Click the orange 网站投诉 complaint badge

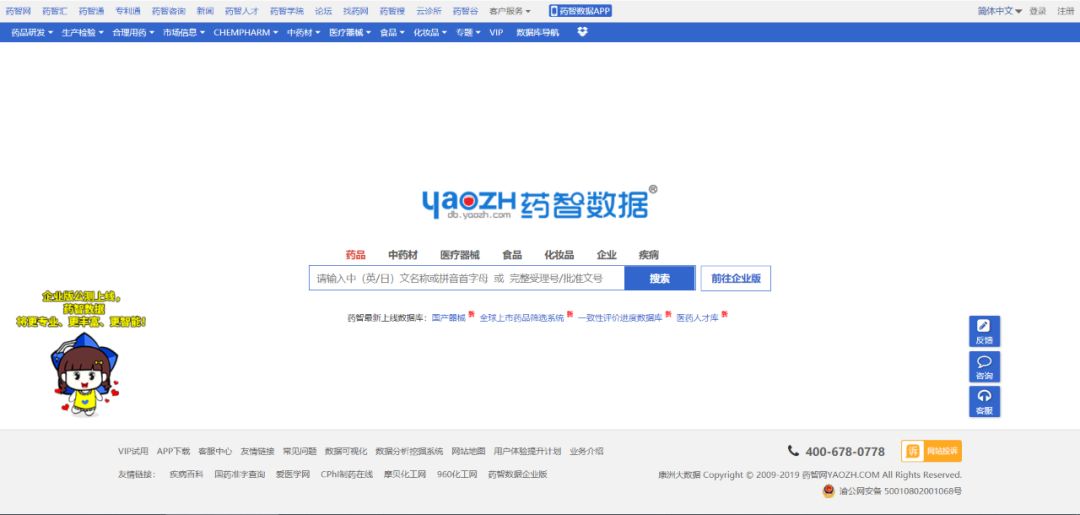click(931, 451)
